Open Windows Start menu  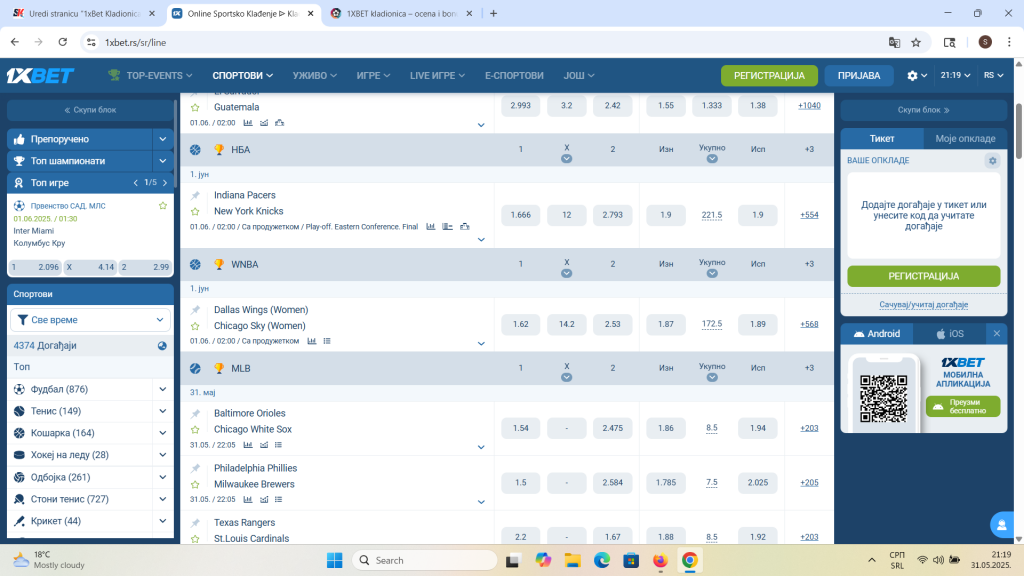click(x=334, y=560)
